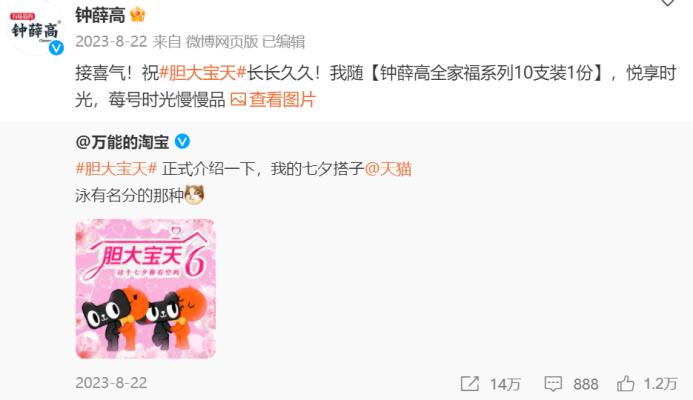Click the 2023-8-22 date on quoted post
The width and height of the screenshot is (693, 400).
111,383
